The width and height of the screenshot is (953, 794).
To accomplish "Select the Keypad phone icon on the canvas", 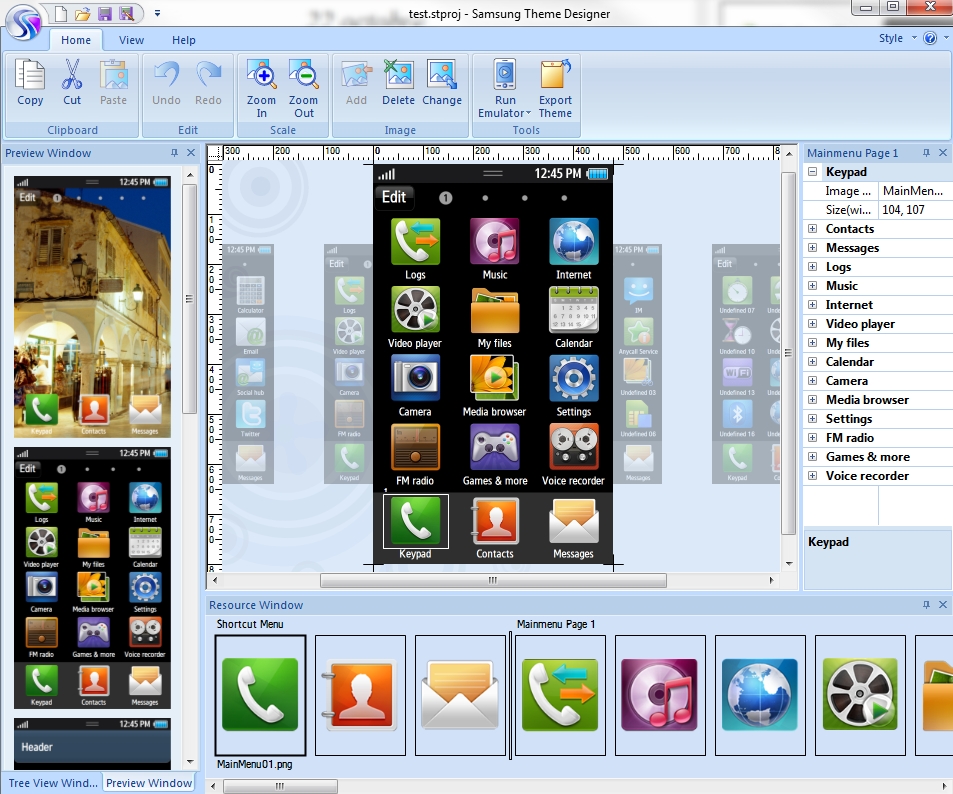I will [416, 521].
